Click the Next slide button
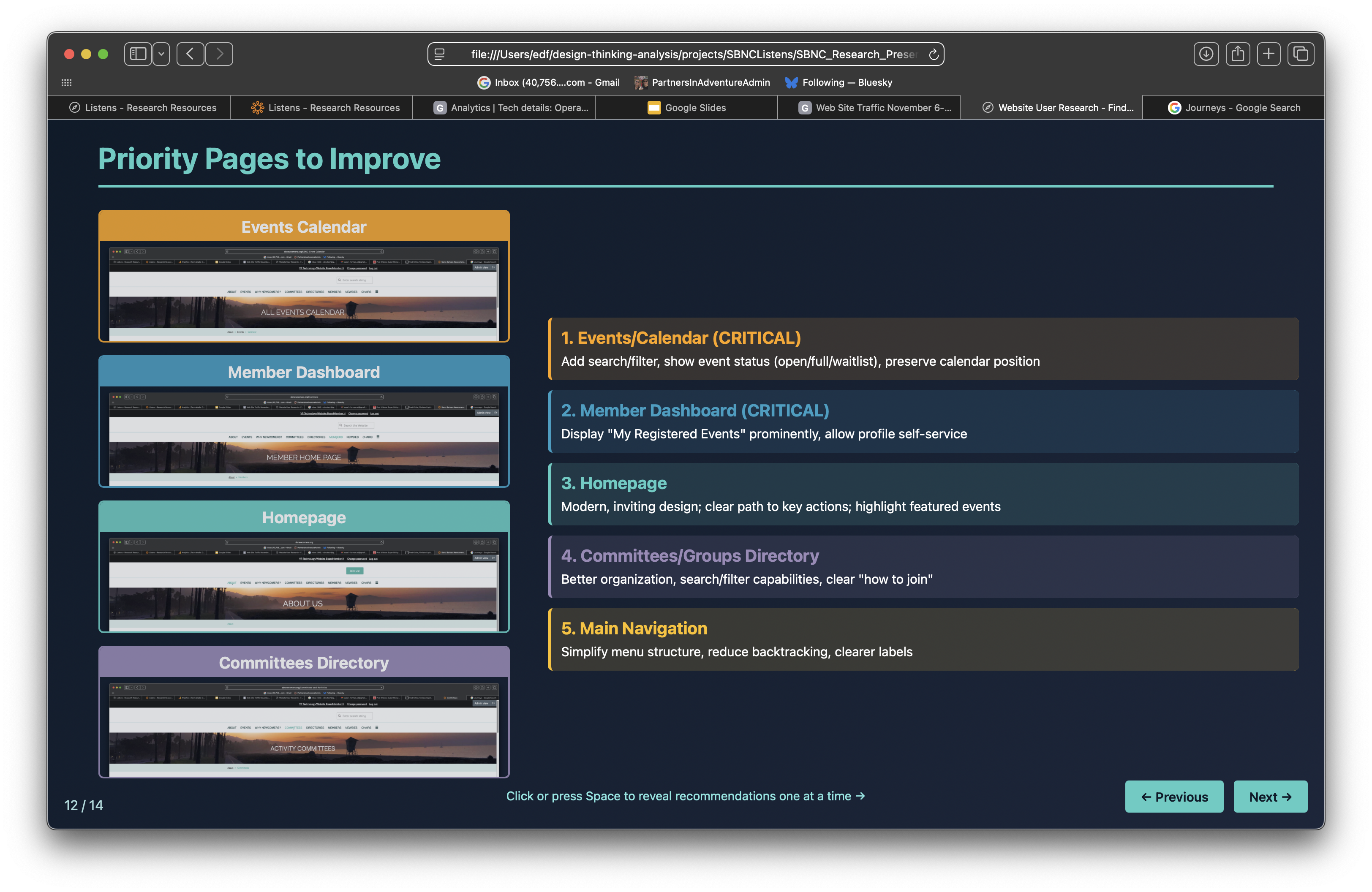 [x=1270, y=797]
